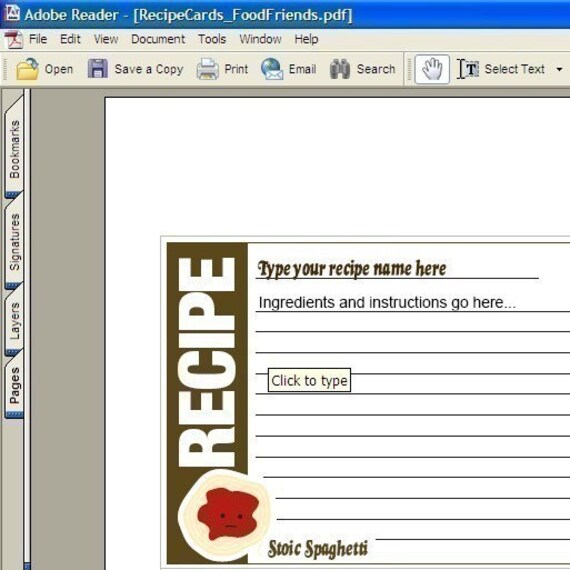
Task: Show the Signatures side panel
Action: pyautogui.click(x=15, y=242)
